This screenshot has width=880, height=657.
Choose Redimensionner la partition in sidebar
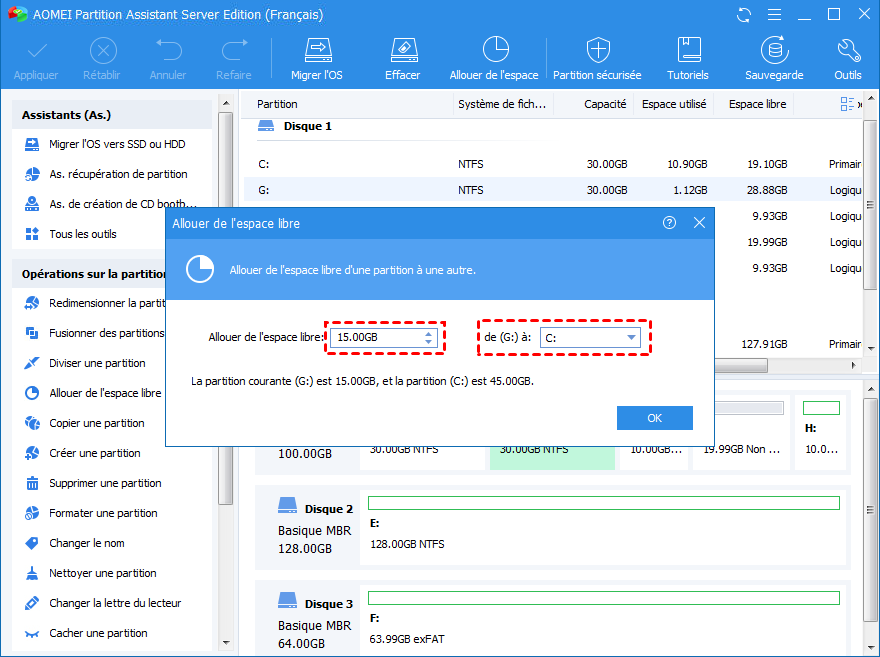pos(95,303)
